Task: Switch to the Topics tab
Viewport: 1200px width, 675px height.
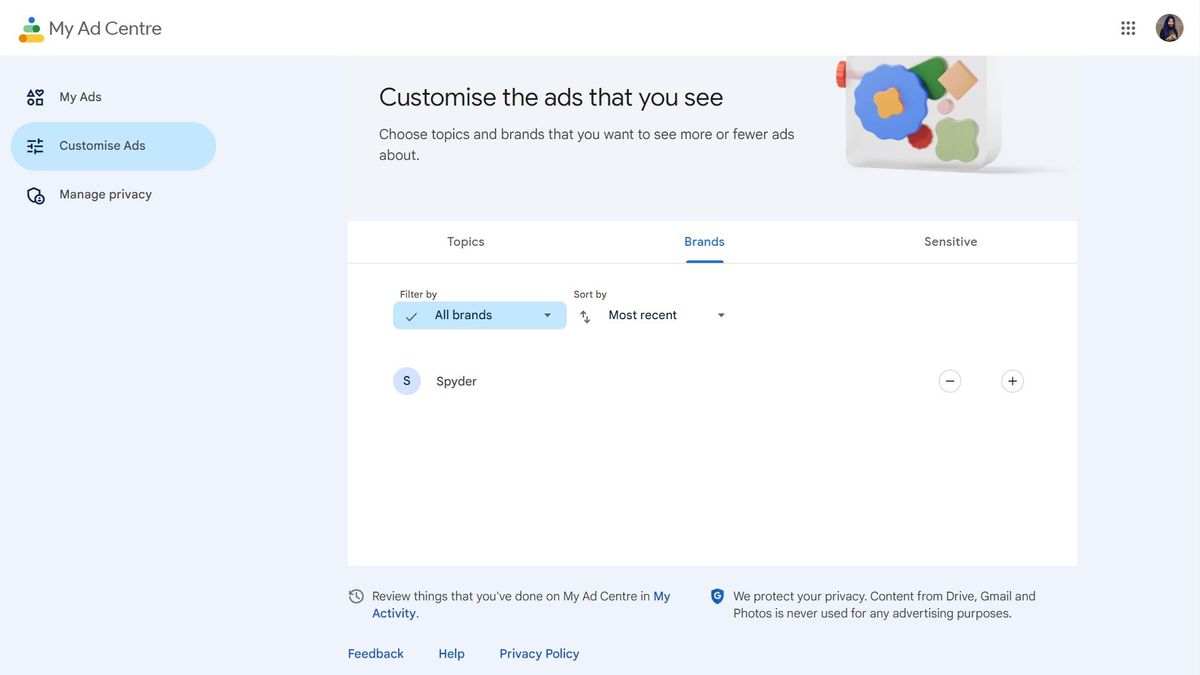Action: tap(464, 241)
